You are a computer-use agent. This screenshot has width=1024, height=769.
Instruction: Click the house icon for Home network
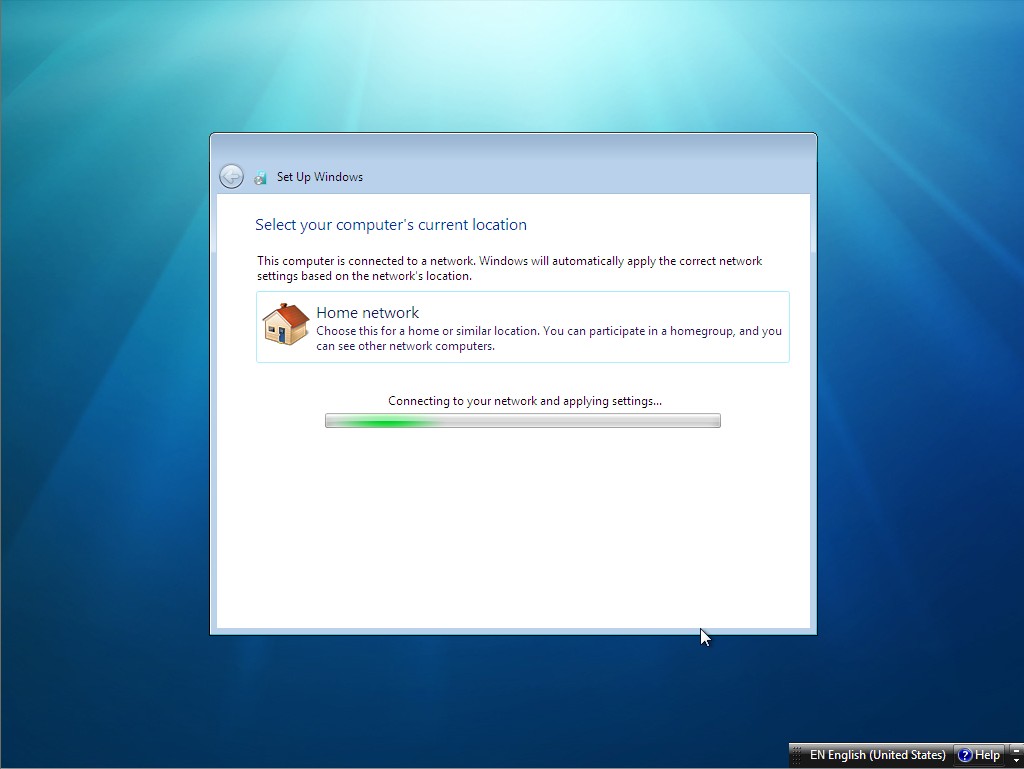tap(284, 325)
